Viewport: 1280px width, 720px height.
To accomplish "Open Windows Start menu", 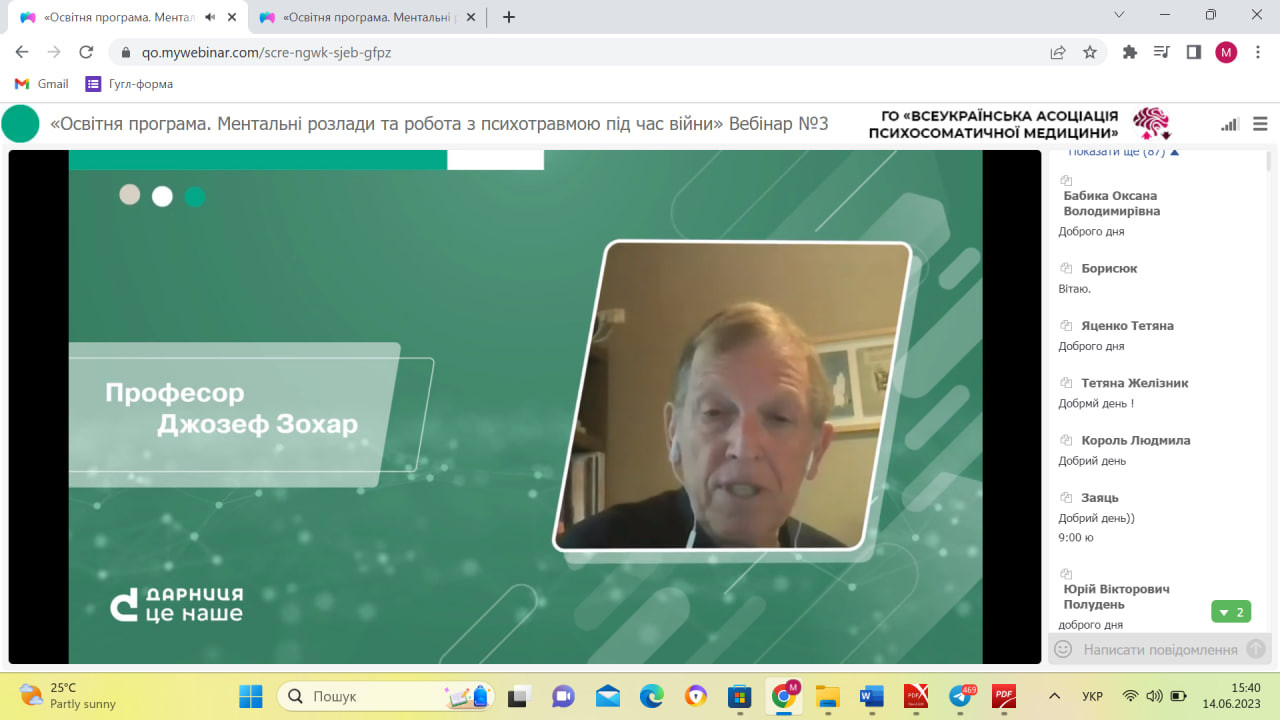I will 250,696.
